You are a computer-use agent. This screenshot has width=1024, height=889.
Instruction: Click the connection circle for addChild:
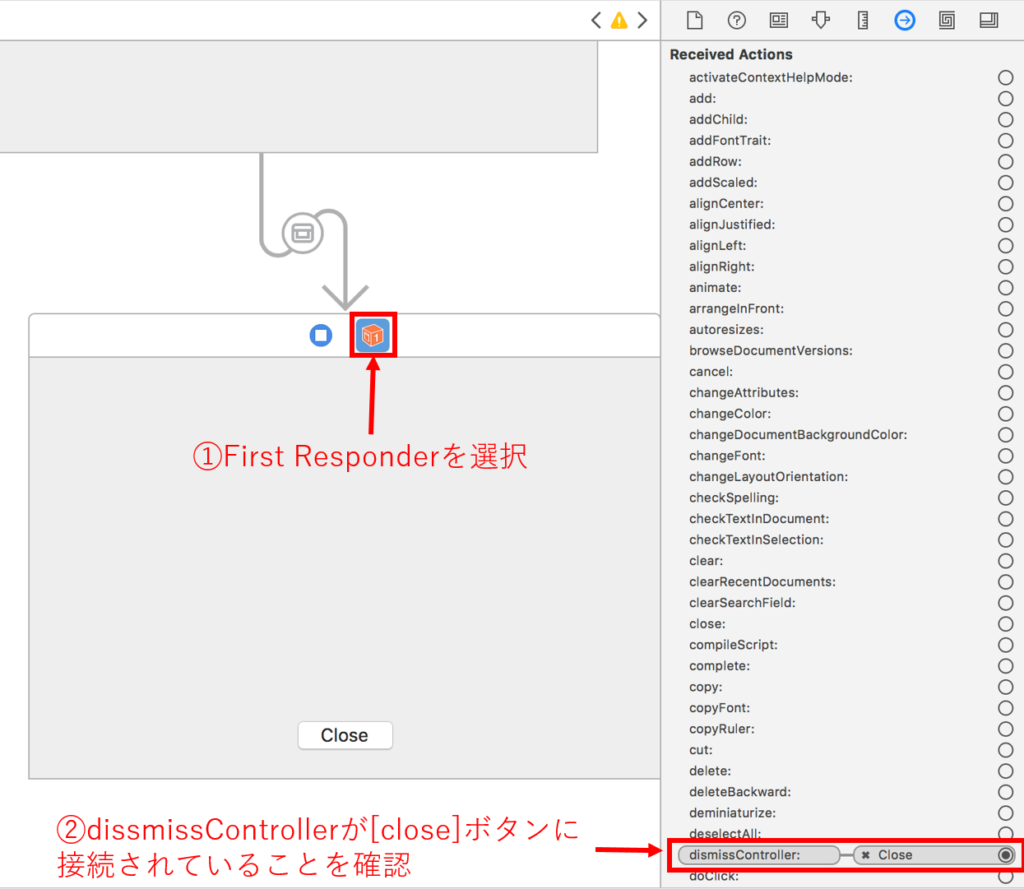(x=1005, y=120)
